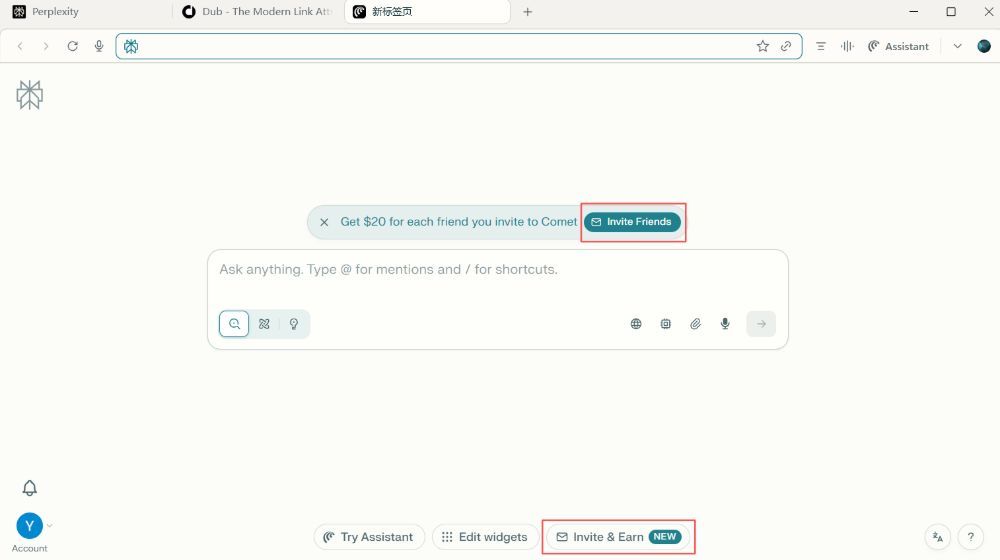Image resolution: width=1000 pixels, height=560 pixels.
Task: Expand the toolbar chevron dropdown near profile
Action: coord(957,46)
